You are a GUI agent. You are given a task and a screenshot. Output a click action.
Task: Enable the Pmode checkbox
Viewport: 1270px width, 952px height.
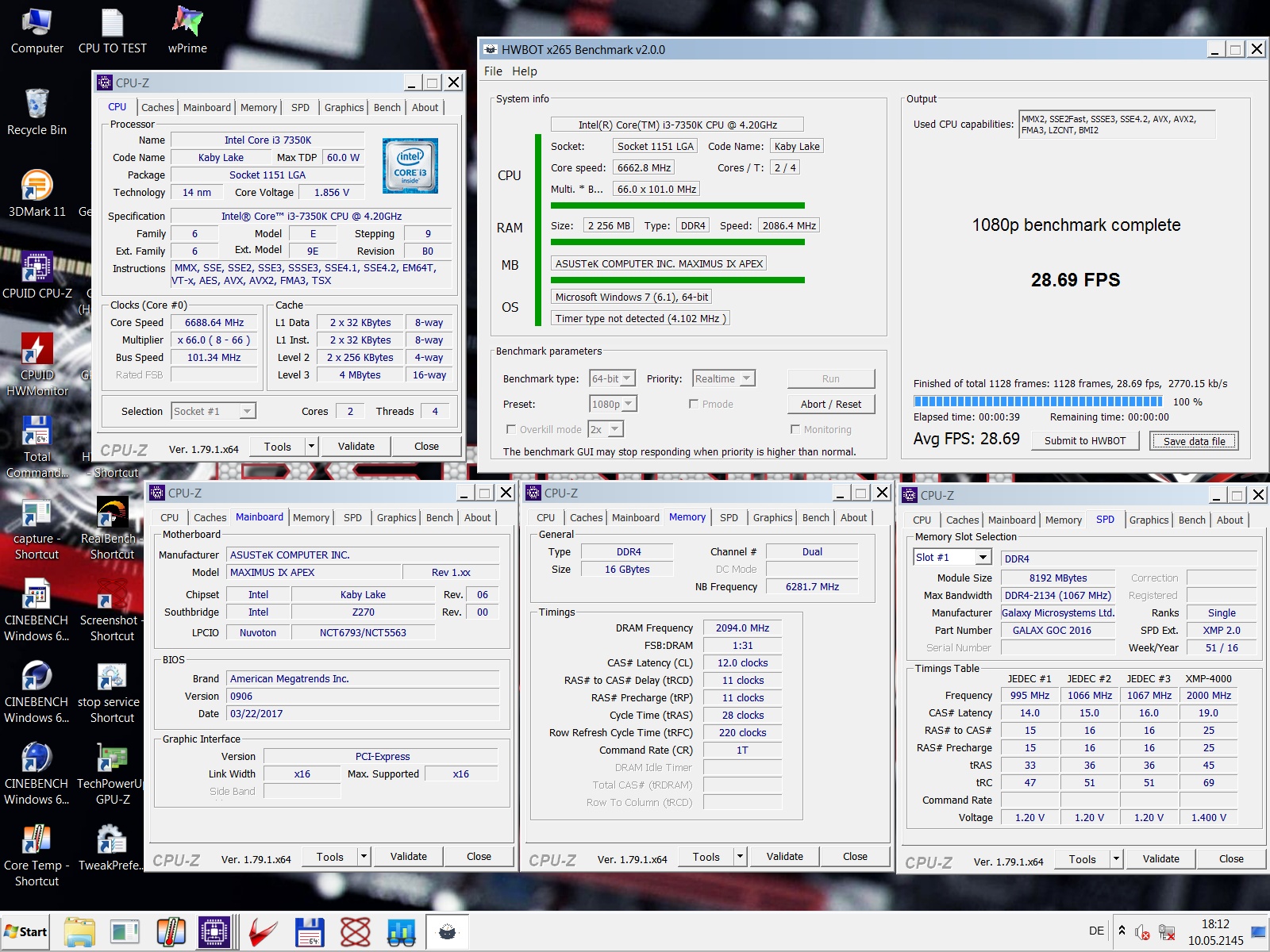point(694,404)
